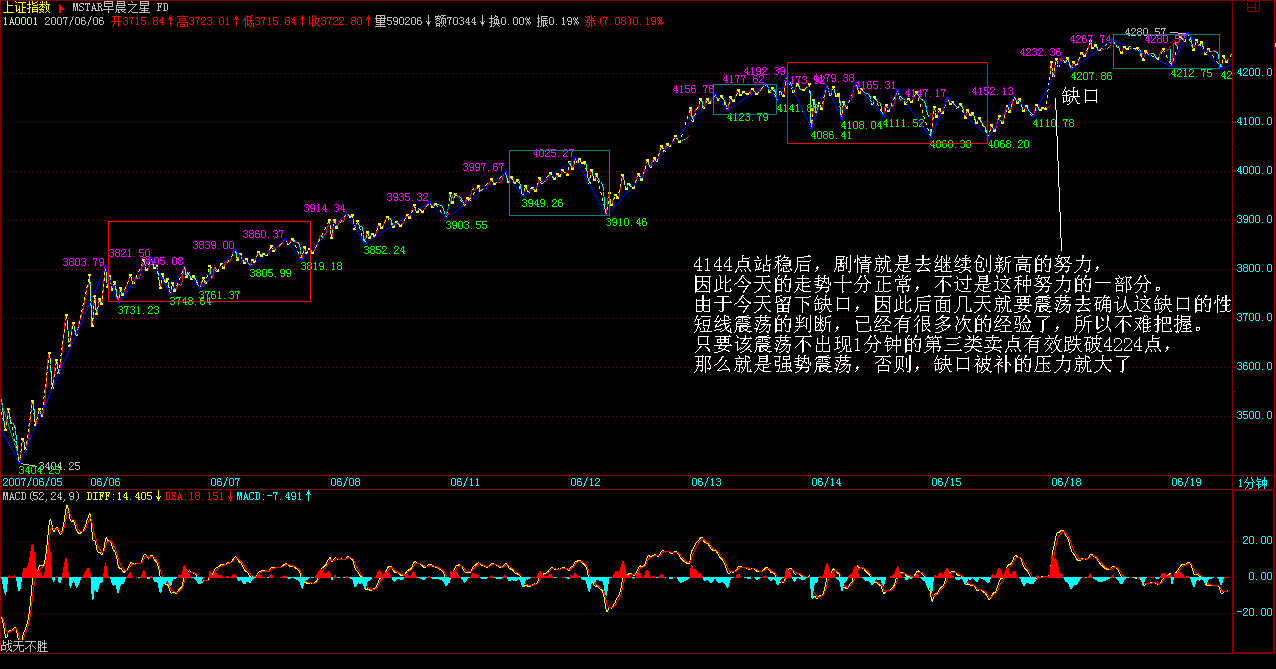Open the 1分钟 period selector
Image resolution: width=1276 pixels, height=669 pixels.
click(1254, 482)
